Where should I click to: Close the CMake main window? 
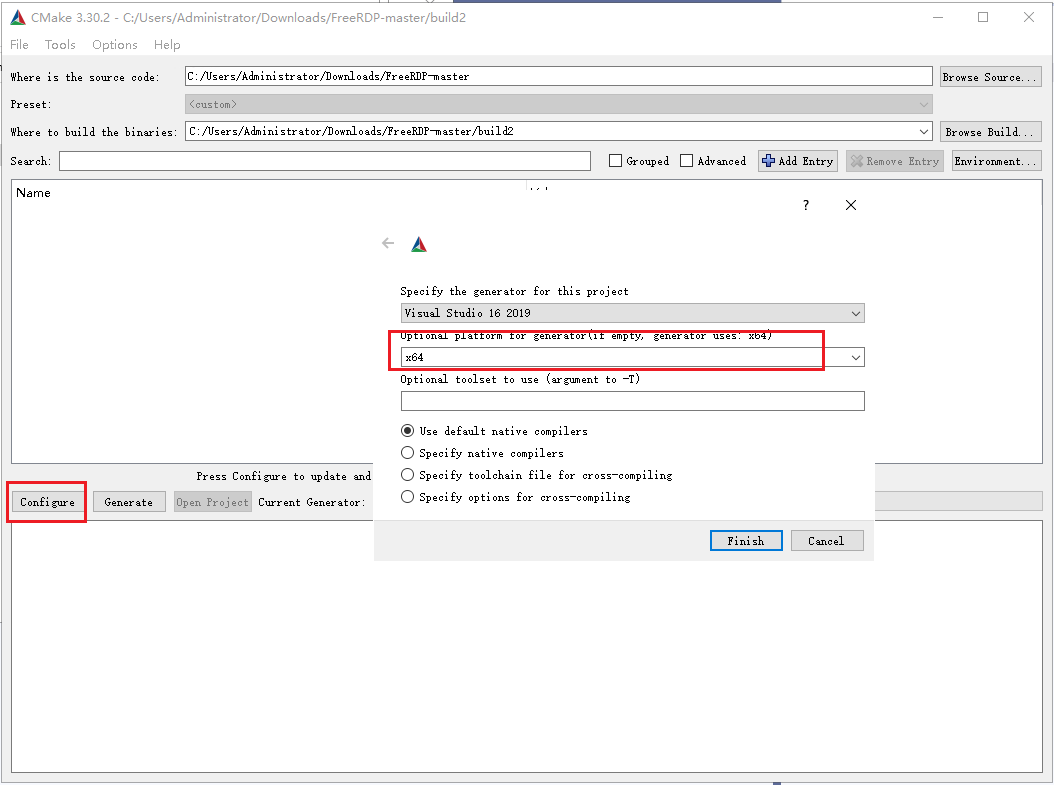pos(1028,17)
